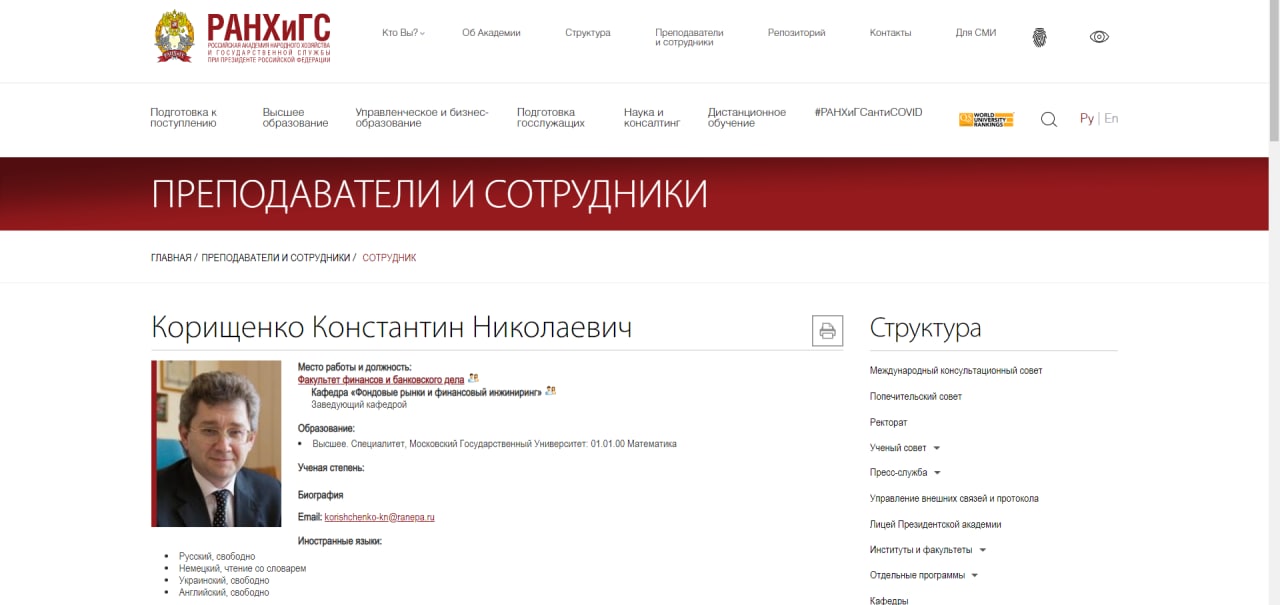Open Высшее образование section

click(295, 118)
